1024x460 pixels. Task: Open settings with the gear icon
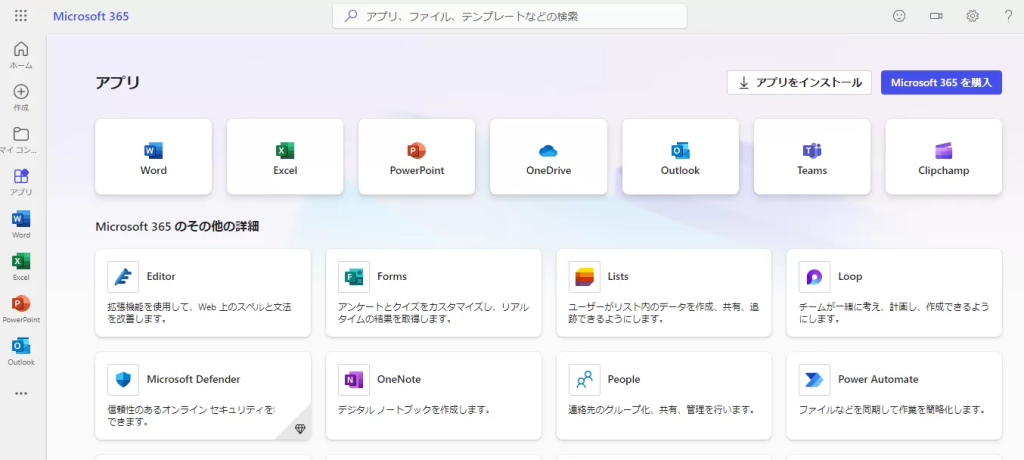click(x=972, y=16)
